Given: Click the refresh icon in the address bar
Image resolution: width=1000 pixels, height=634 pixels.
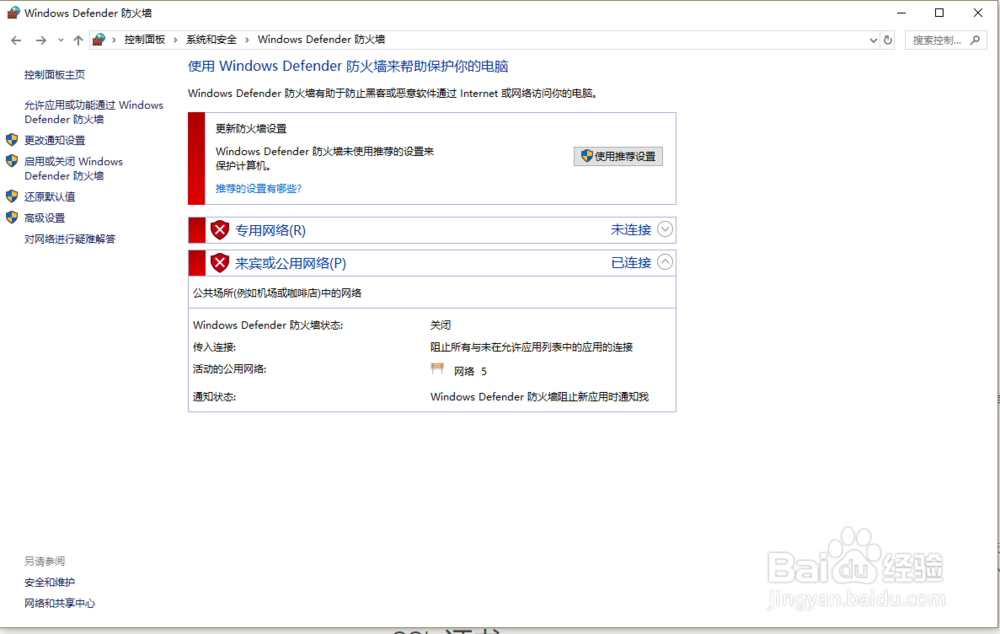Looking at the screenshot, I should pos(890,39).
